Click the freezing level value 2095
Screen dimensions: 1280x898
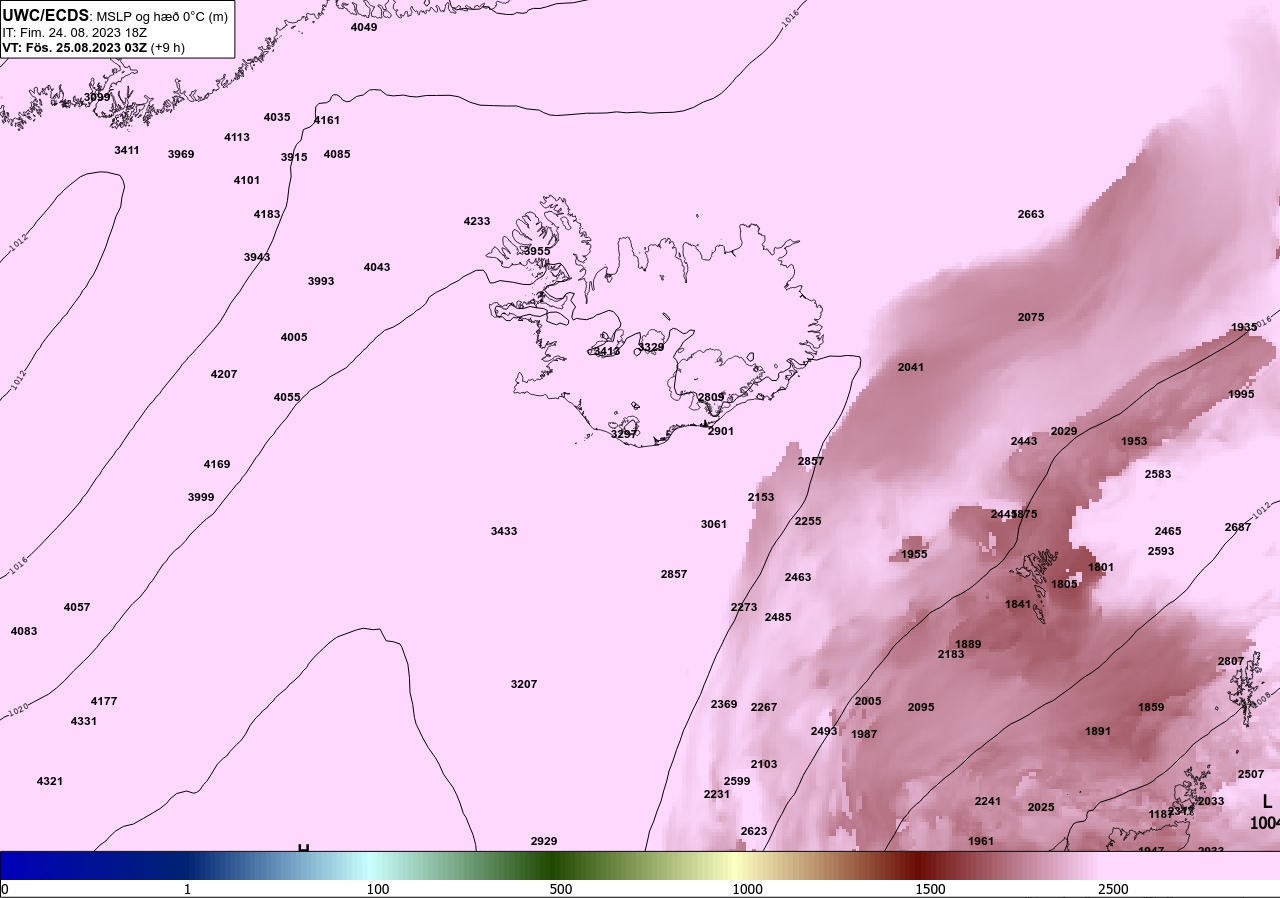[921, 707]
